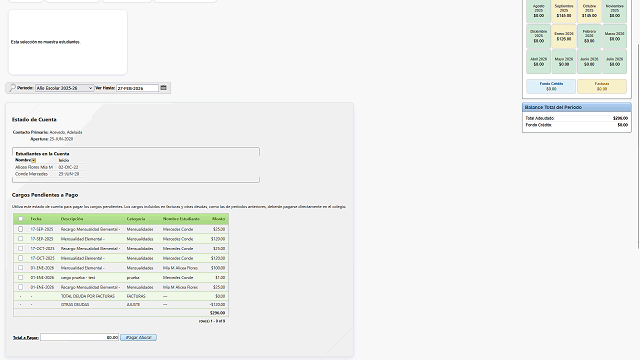Check the cargo prueba - test row
Image resolution: width=640 pixels, height=360 pixels.
click(20, 278)
